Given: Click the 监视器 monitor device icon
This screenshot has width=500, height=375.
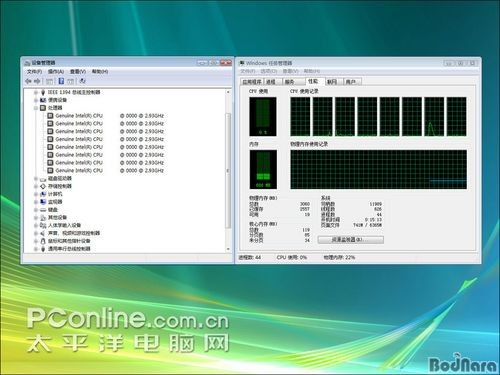Looking at the screenshot, I should (43, 202).
